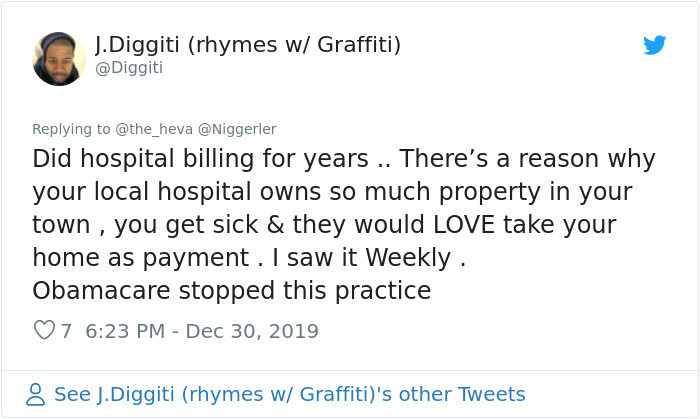Open See J.Diggiti's other Tweets link
Viewport: 700px width, 419px height.
[x=289, y=394]
